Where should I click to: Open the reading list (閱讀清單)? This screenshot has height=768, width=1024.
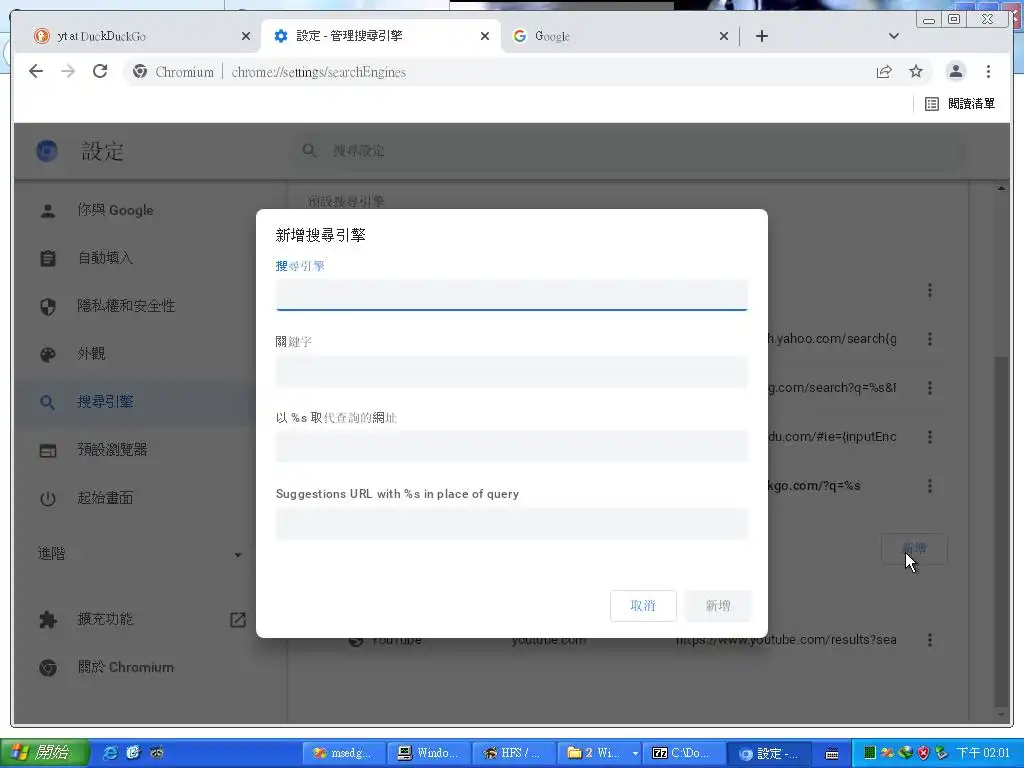point(959,103)
